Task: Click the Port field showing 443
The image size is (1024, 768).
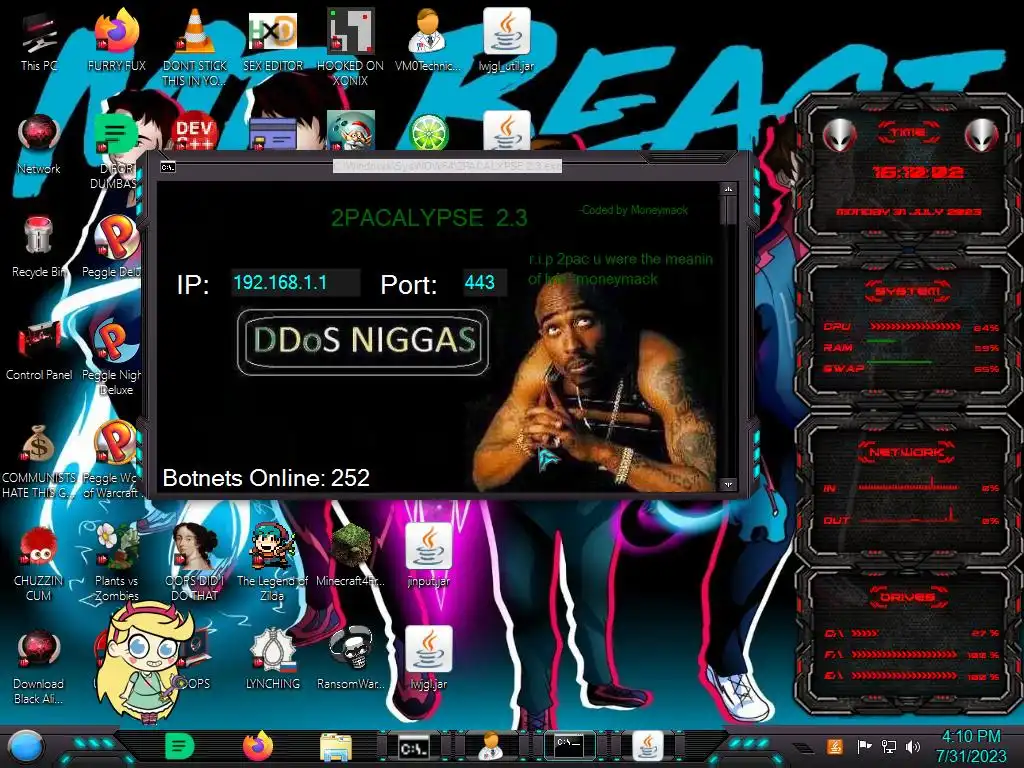Action: pos(485,283)
